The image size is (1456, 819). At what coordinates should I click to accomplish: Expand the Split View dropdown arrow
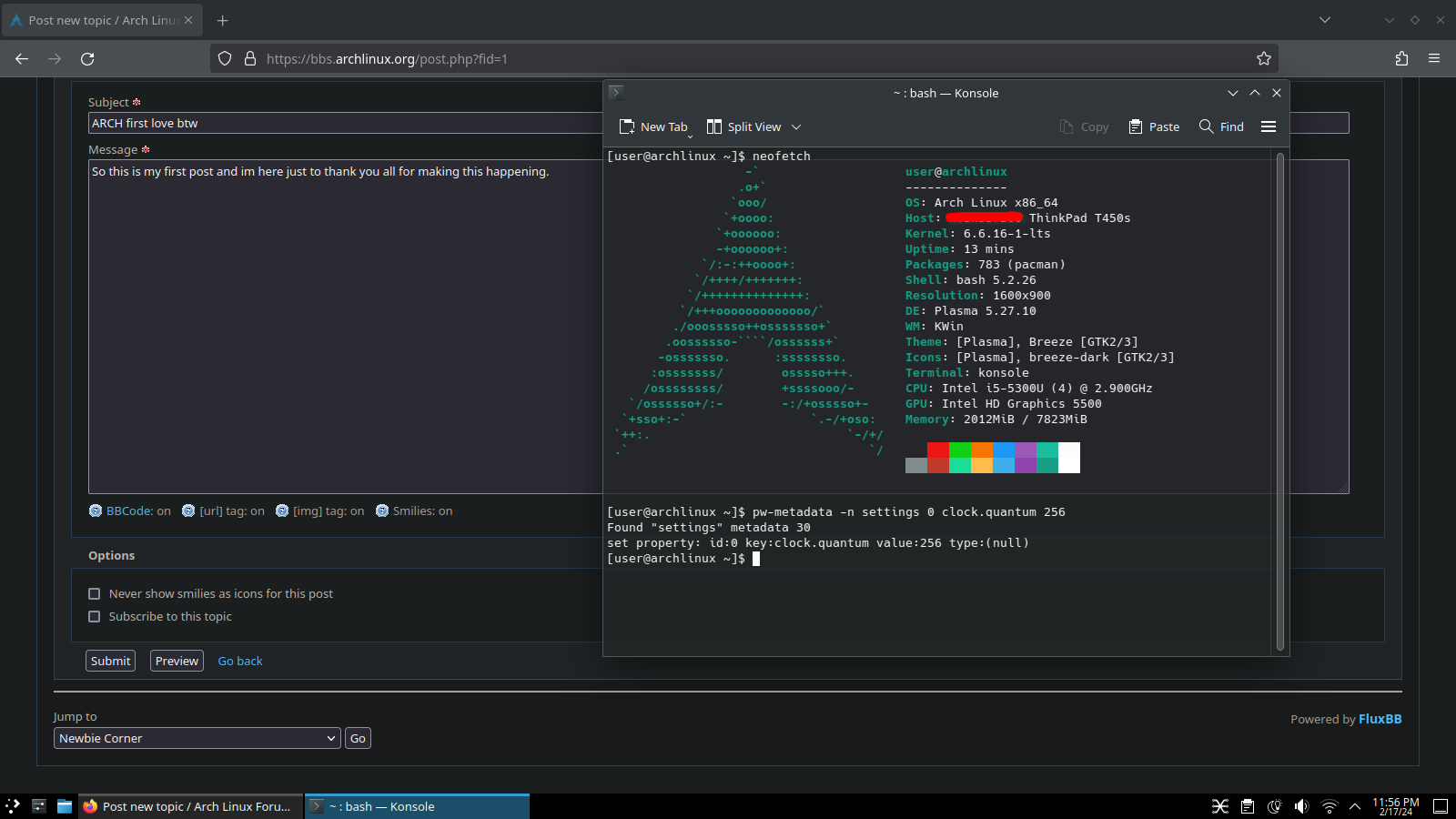click(x=796, y=127)
